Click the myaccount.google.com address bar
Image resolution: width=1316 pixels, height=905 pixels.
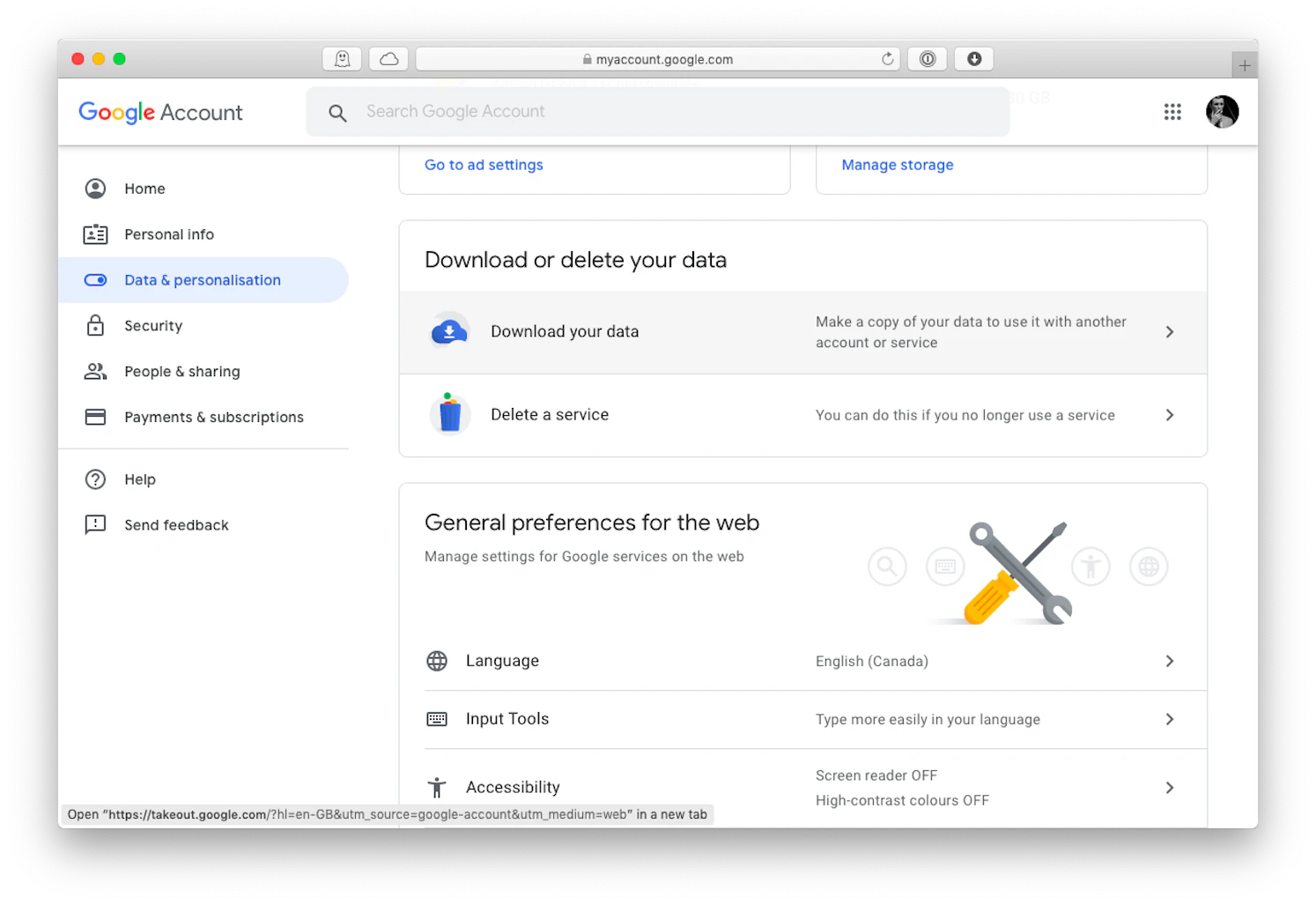[x=657, y=59]
